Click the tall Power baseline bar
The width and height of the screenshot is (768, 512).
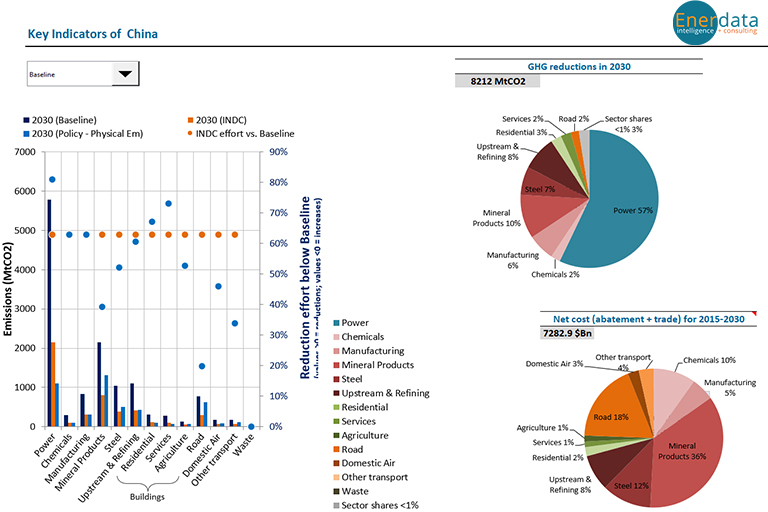click(x=49, y=313)
